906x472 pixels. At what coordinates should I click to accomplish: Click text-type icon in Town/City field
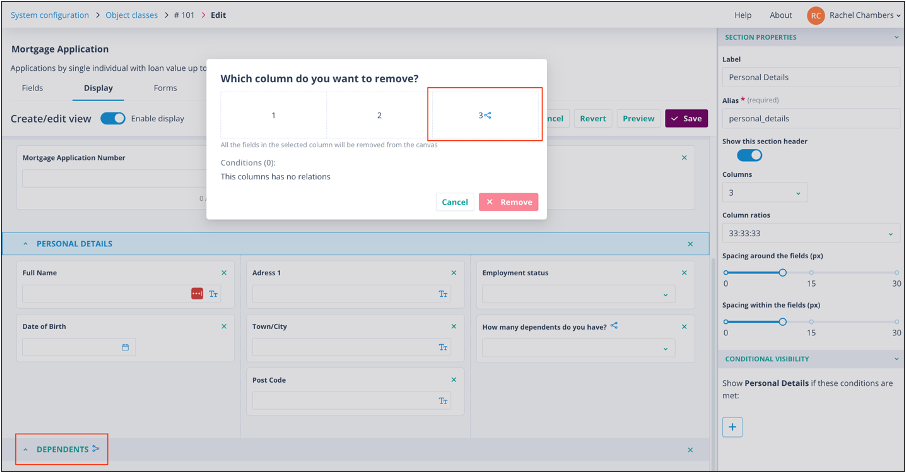[443, 347]
